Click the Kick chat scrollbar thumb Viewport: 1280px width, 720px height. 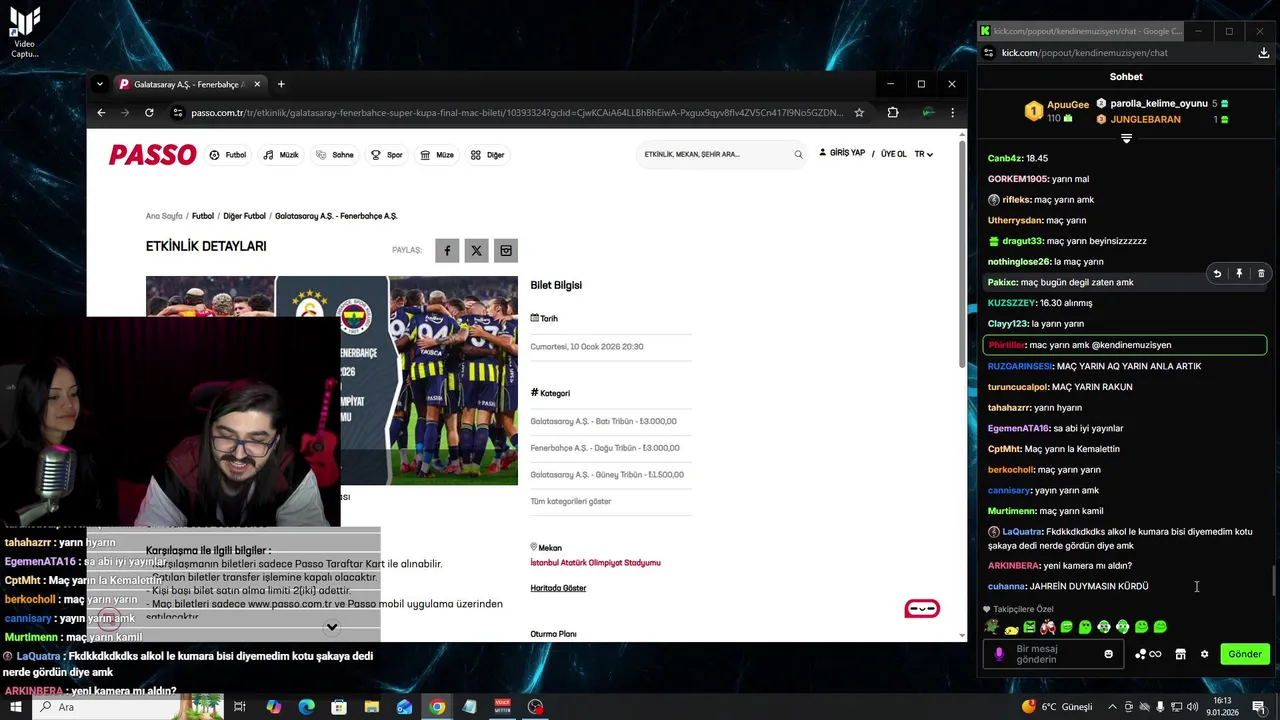tap(1273, 579)
